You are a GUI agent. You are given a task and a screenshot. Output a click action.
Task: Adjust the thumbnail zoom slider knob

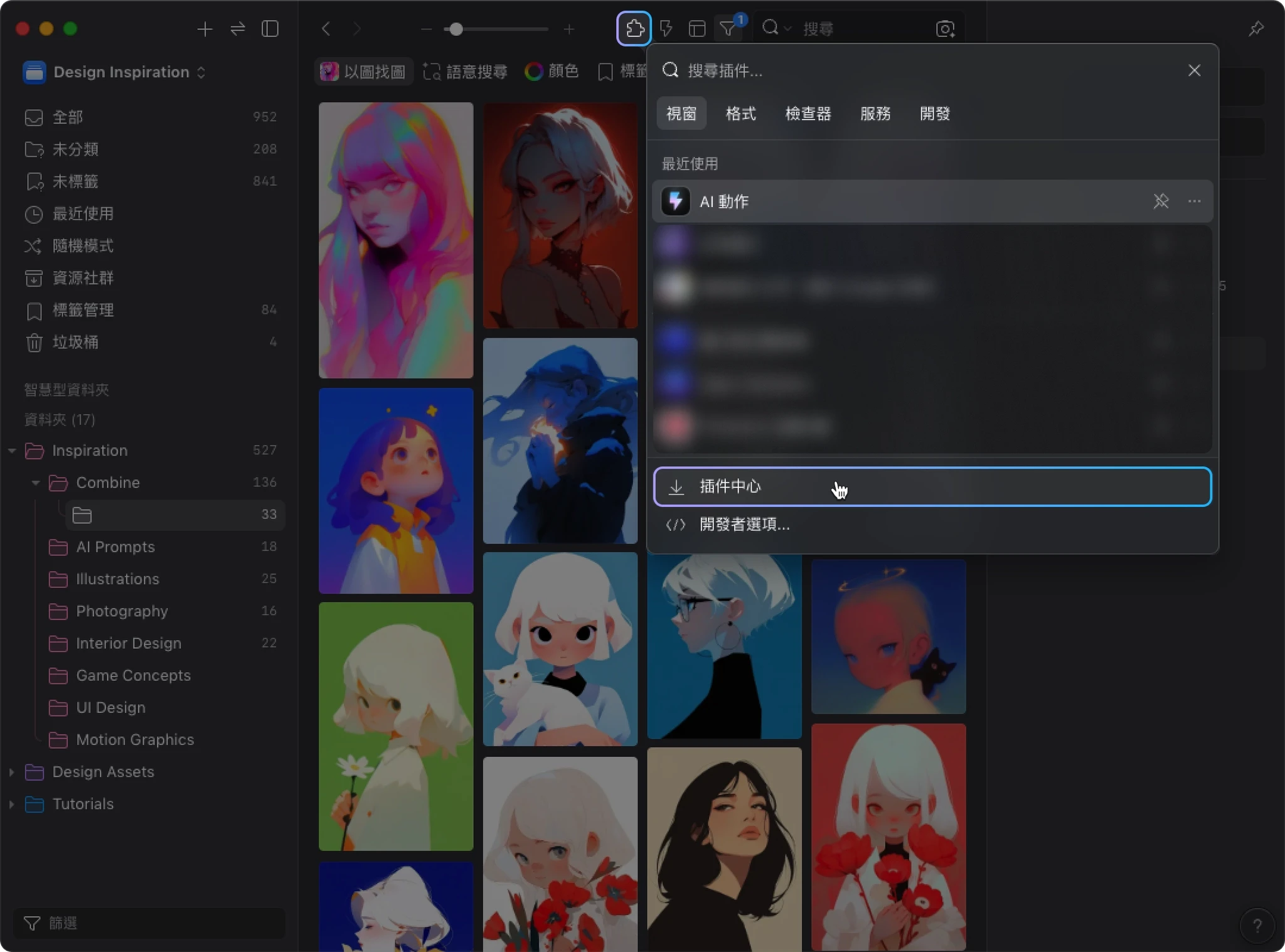click(x=456, y=29)
